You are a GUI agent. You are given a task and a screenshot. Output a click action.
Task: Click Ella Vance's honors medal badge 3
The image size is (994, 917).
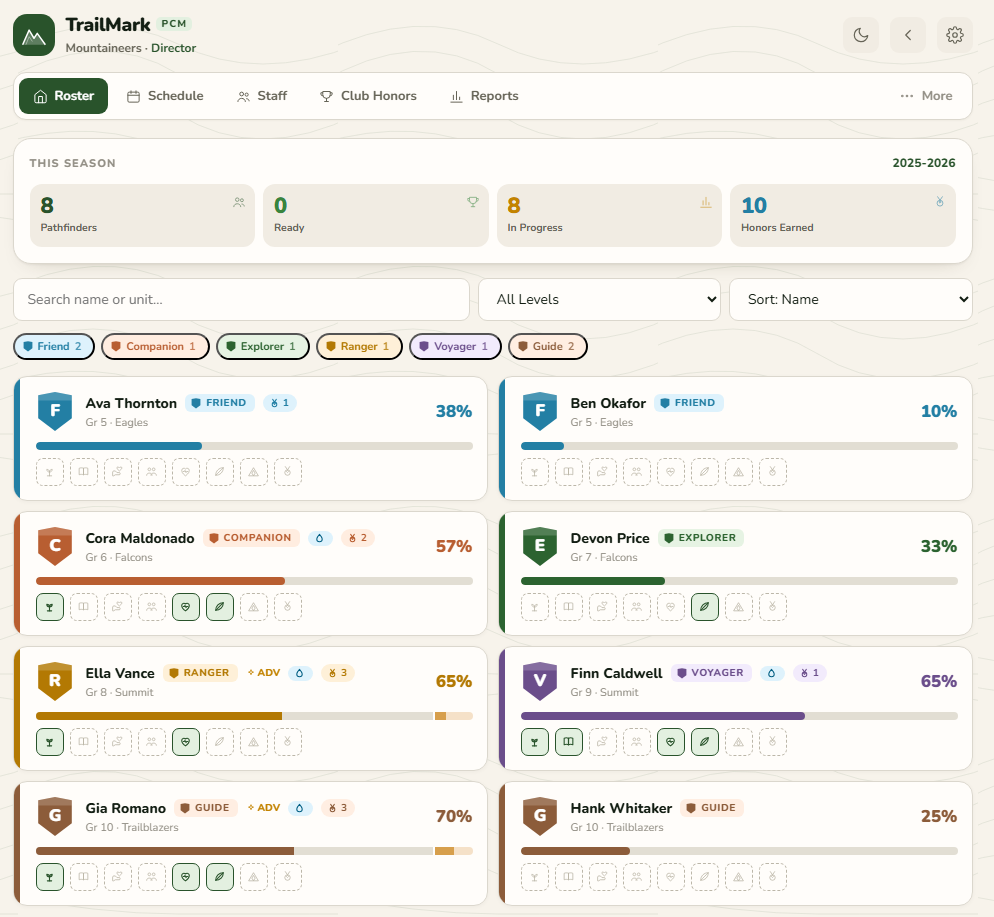[x=337, y=673]
